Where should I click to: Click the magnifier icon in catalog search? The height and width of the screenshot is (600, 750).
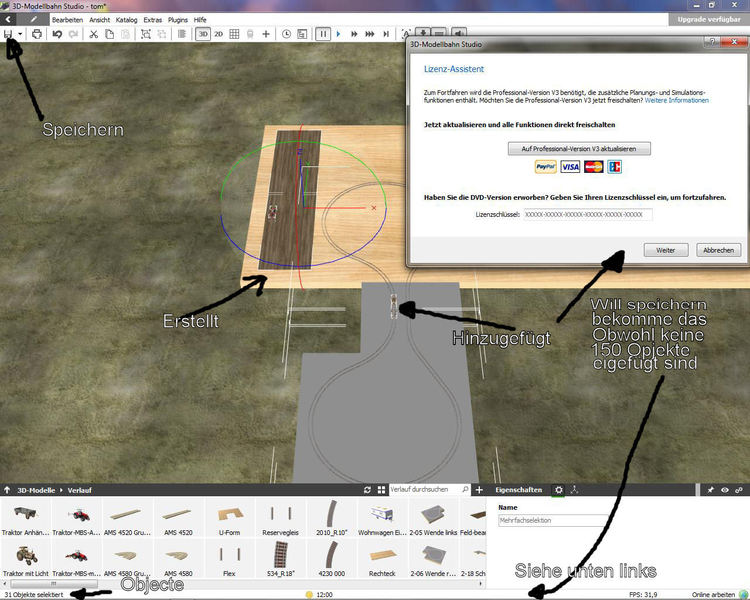tap(465, 489)
